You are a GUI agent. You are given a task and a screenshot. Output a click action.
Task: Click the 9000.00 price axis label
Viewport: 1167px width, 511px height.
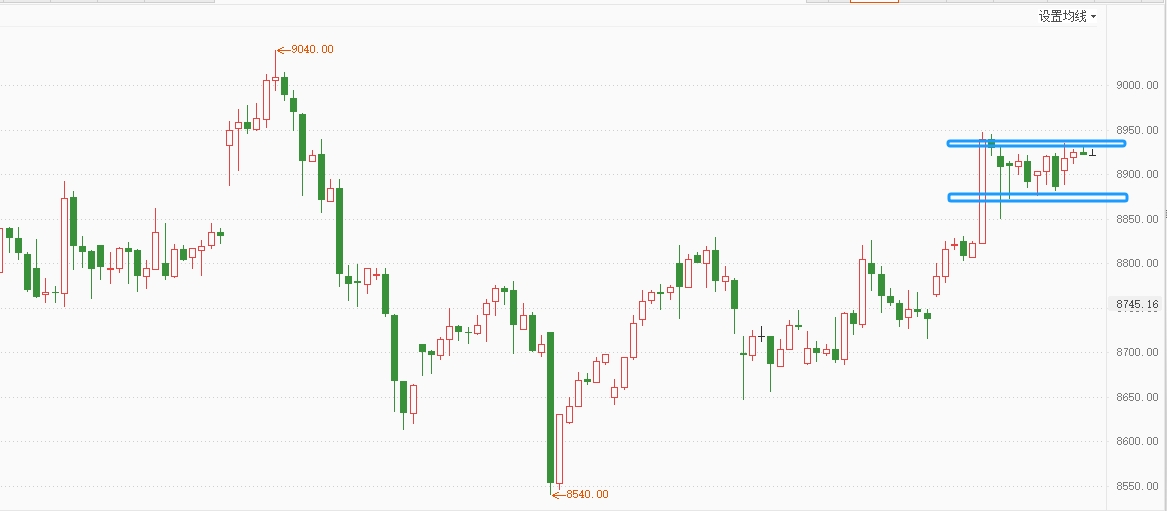pyautogui.click(x=1138, y=85)
